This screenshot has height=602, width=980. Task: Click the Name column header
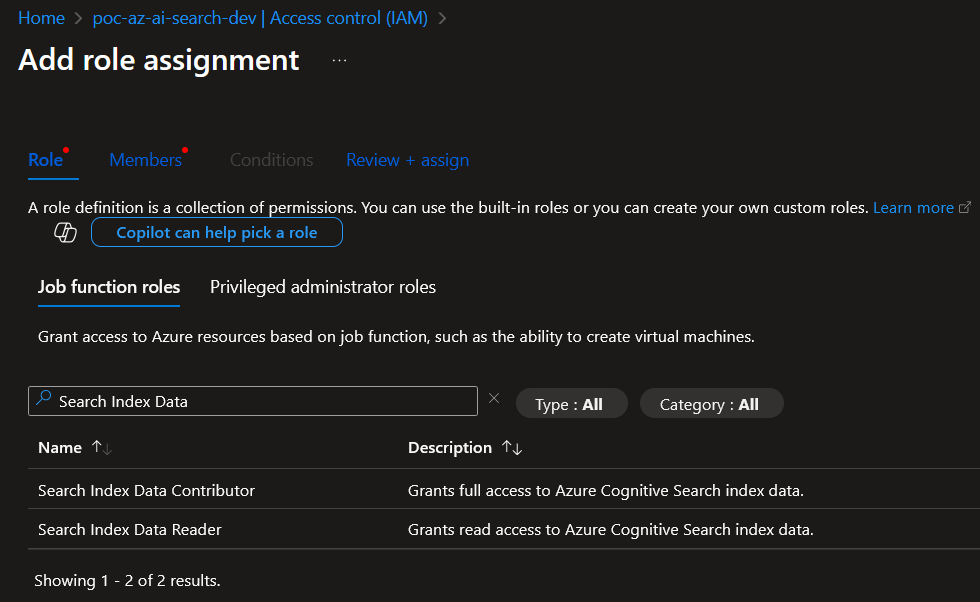[60, 448]
